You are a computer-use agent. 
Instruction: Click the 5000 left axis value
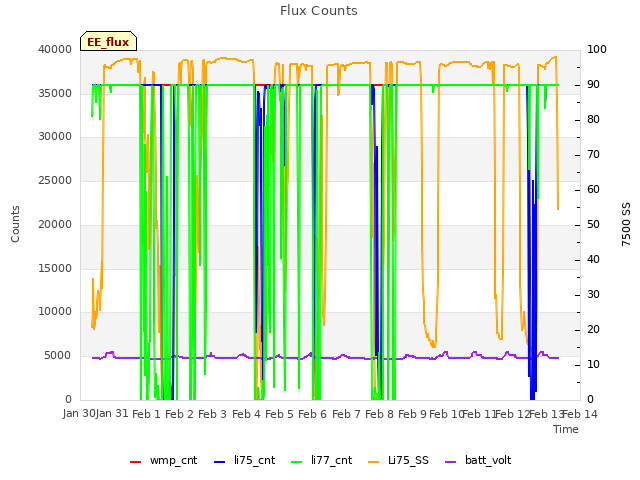(58, 356)
